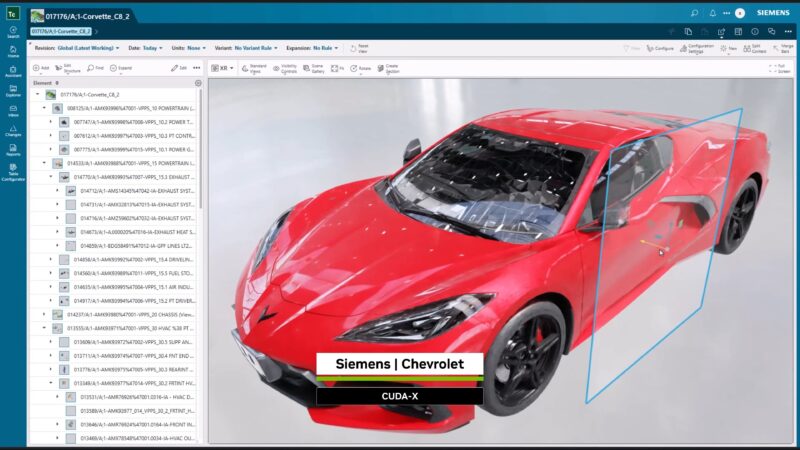
Task: Open the Units None dropdown
Action: 189,48
